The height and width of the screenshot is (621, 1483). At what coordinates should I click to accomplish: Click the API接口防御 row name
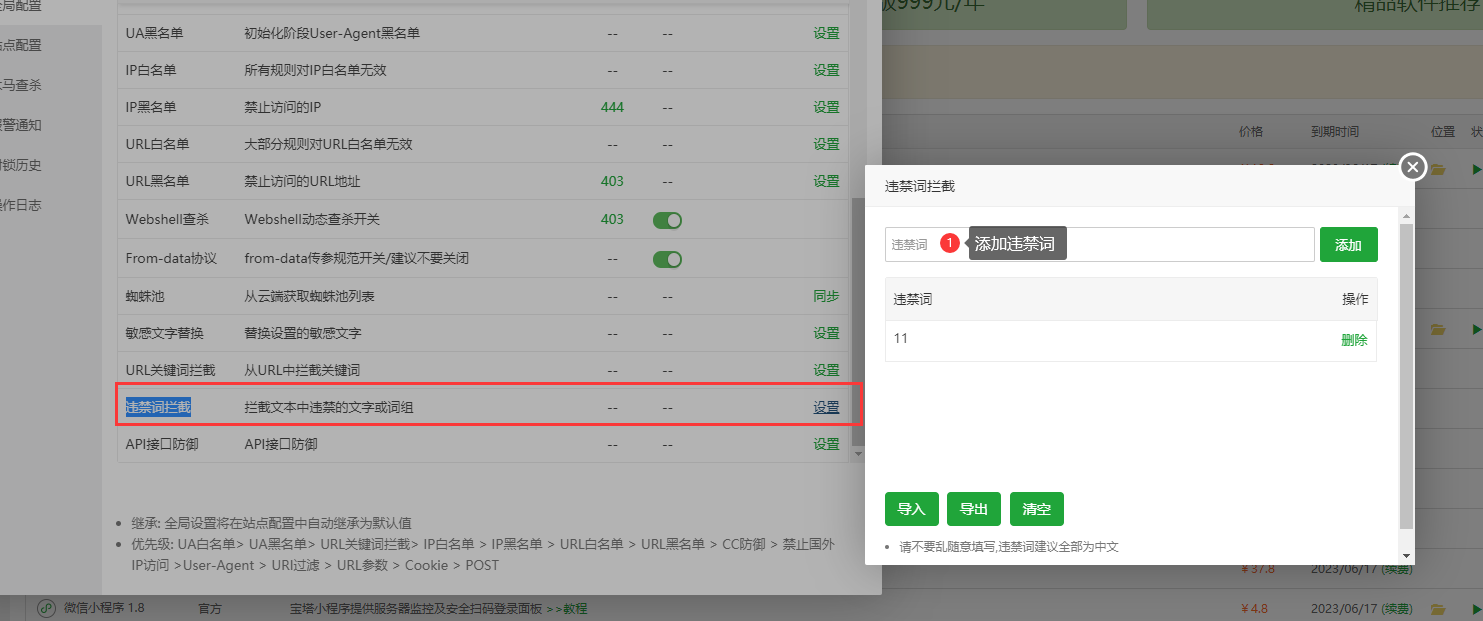pyautogui.click(x=162, y=444)
